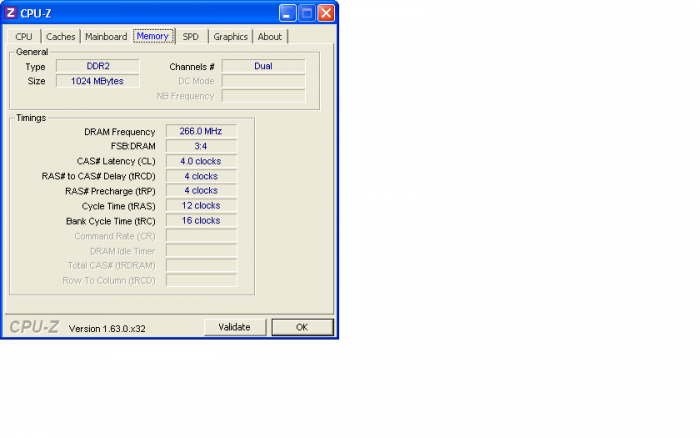Switch to the Caches tab

(x=60, y=37)
